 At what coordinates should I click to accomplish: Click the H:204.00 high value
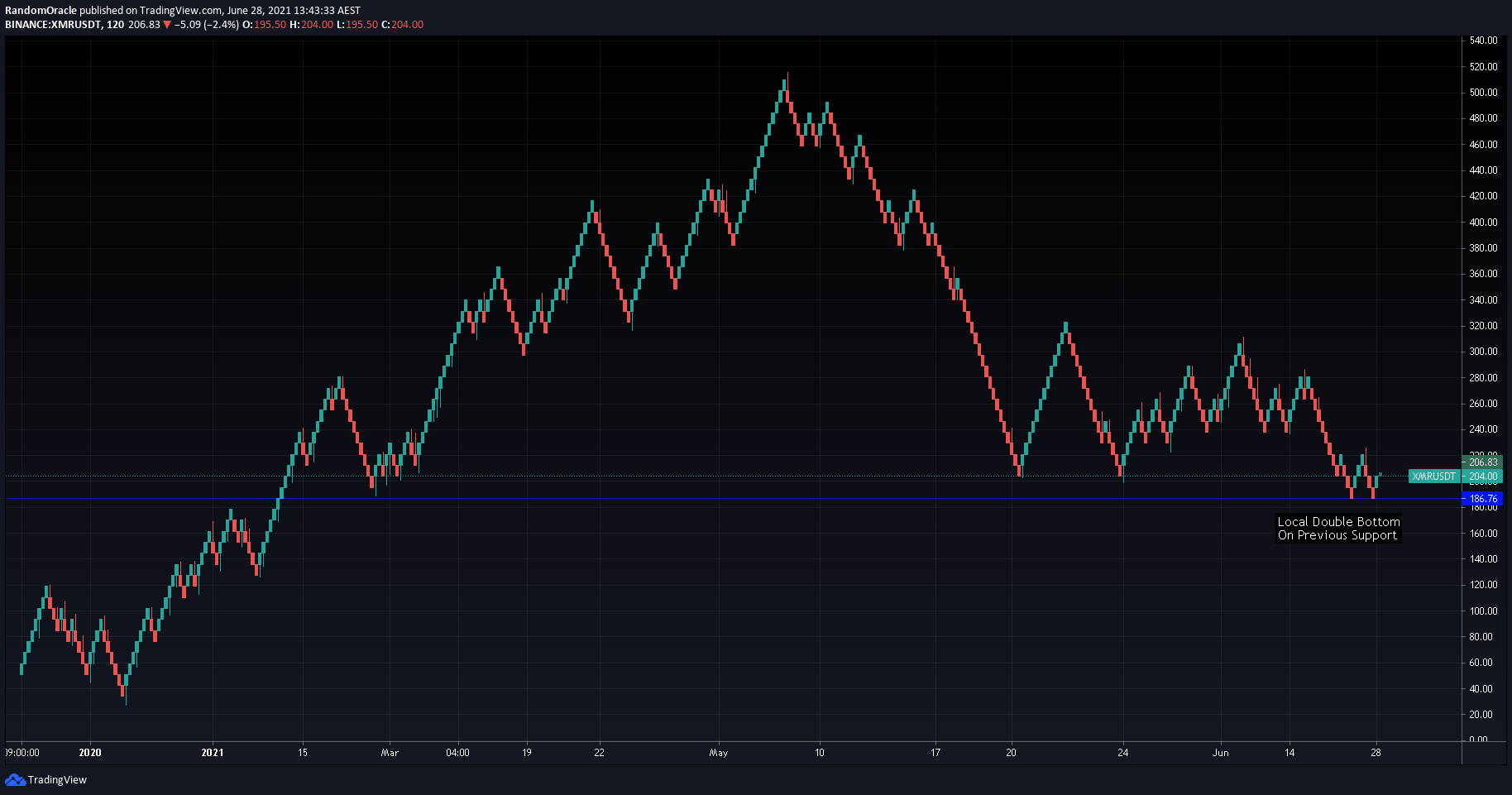click(x=312, y=25)
